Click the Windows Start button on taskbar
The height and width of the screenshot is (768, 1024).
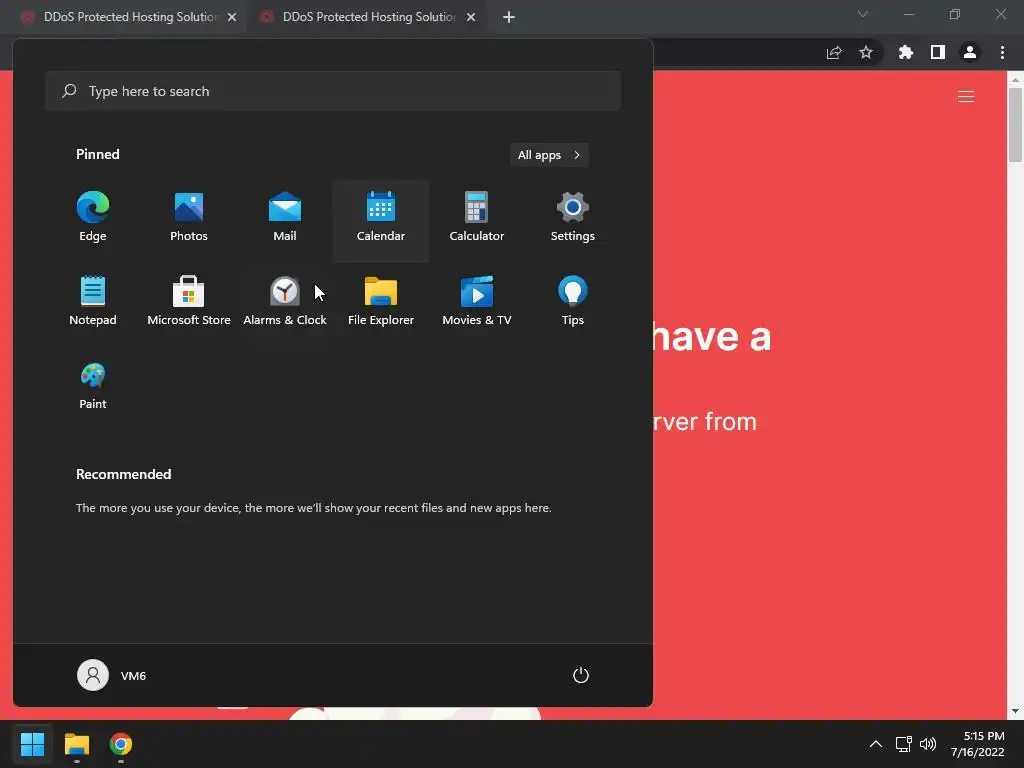pos(32,744)
